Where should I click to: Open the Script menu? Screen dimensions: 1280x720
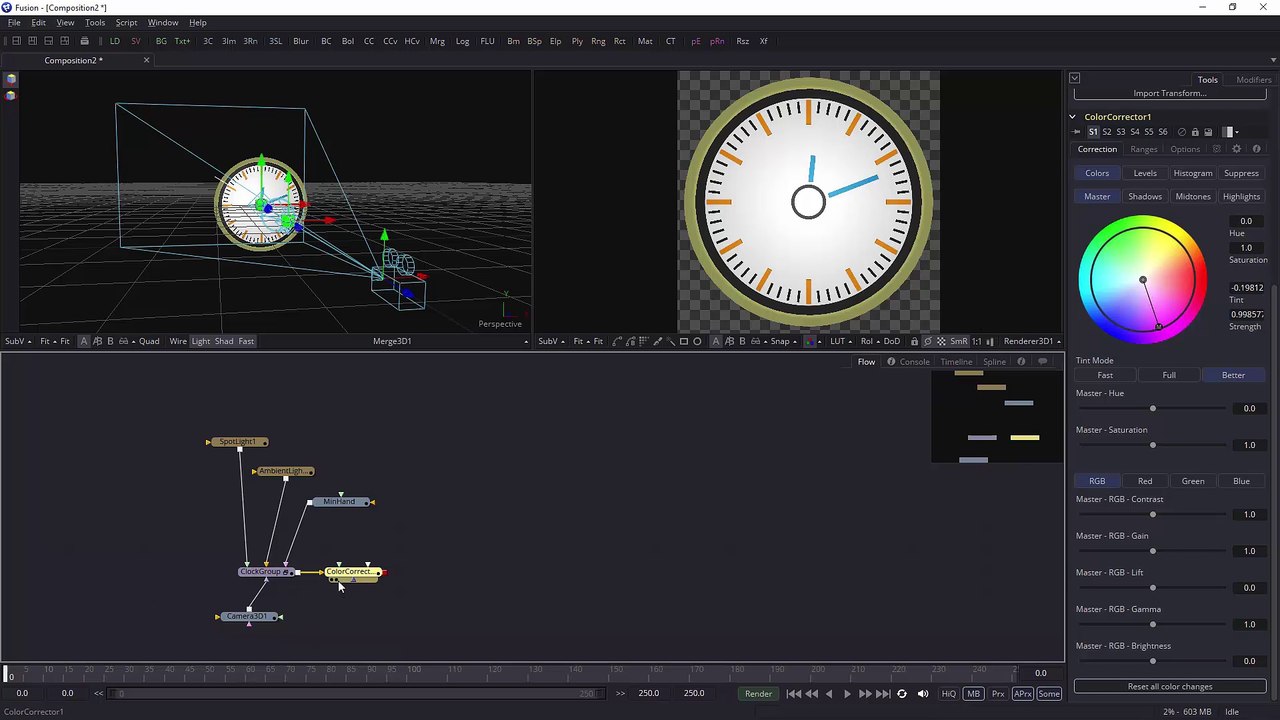(126, 22)
